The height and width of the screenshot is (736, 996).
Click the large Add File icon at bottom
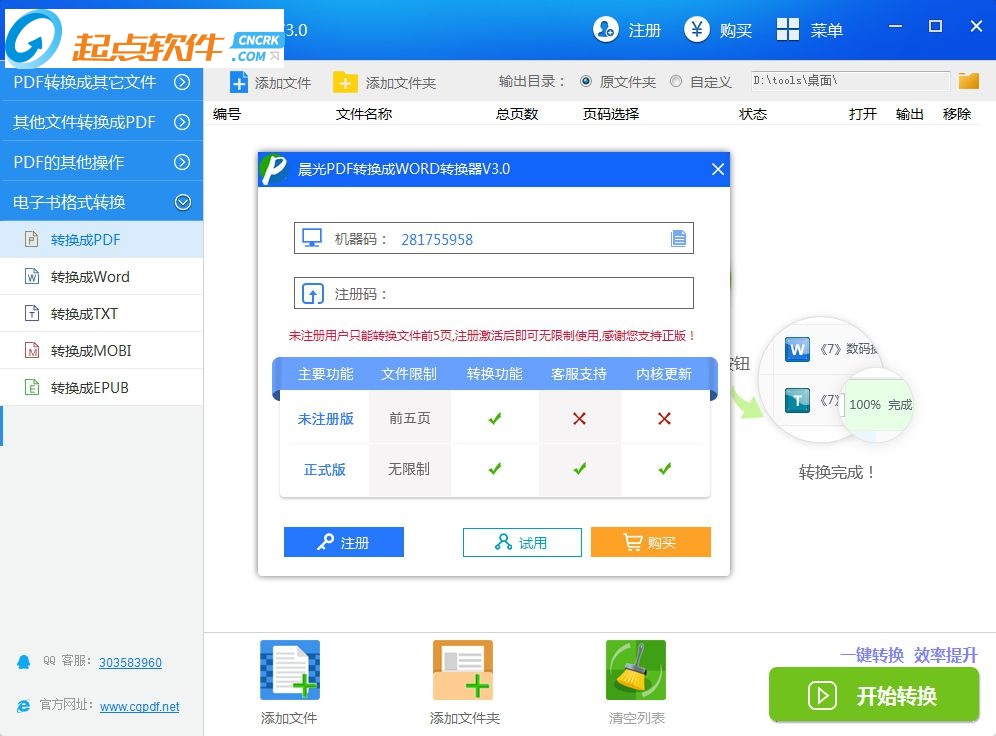[290, 670]
